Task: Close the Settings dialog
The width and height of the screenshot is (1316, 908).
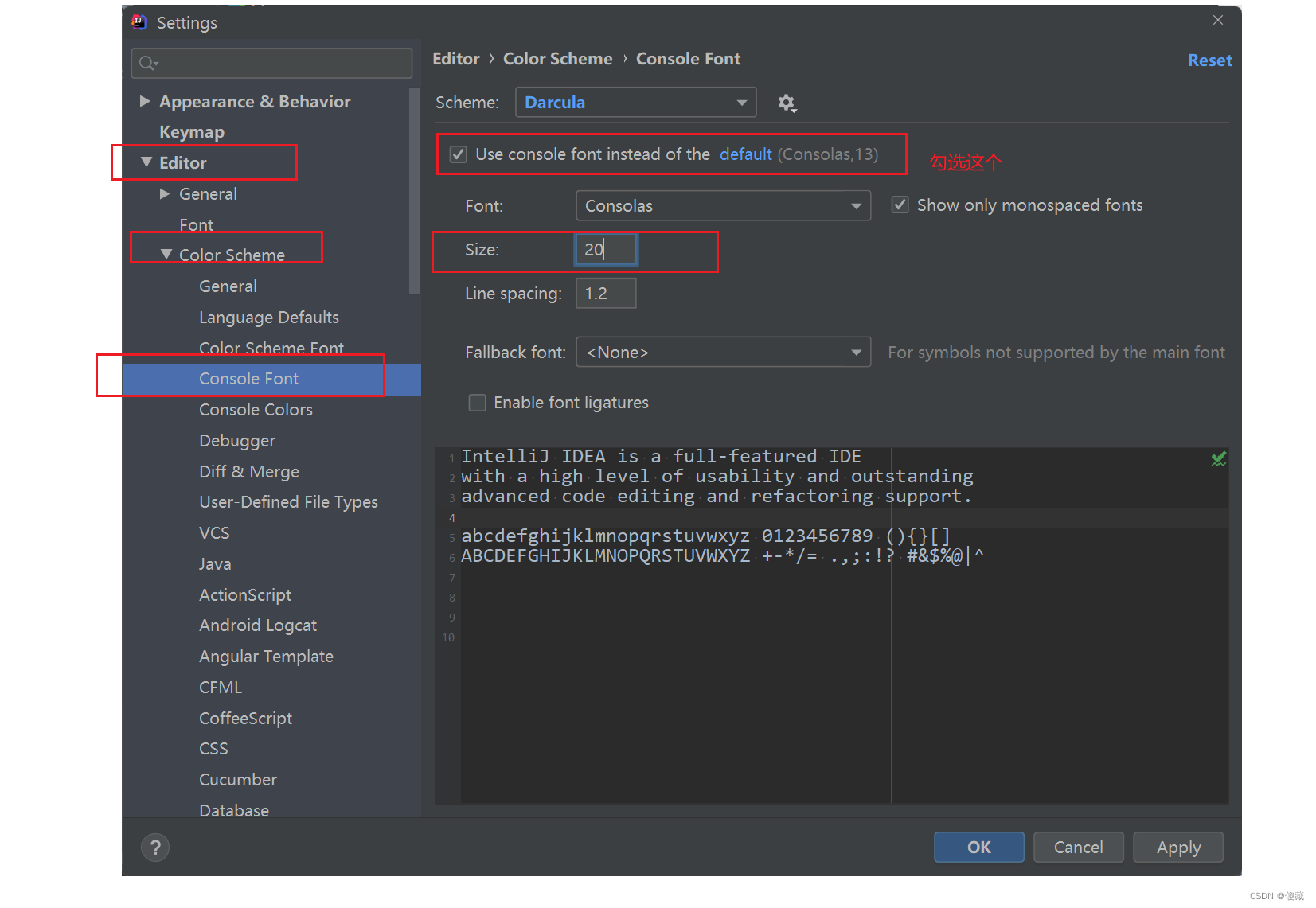Action: [x=1217, y=21]
